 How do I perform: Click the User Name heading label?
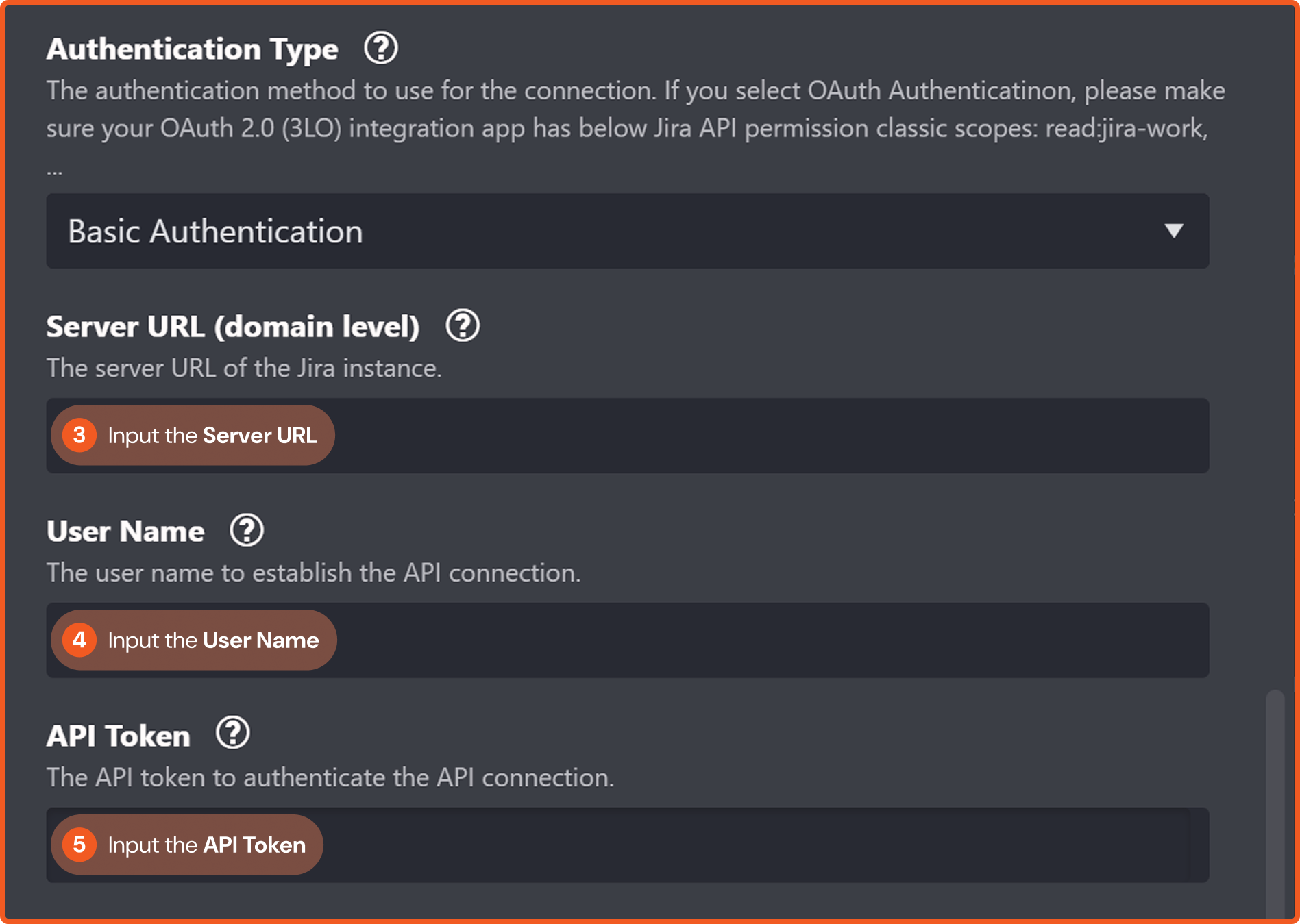(125, 532)
